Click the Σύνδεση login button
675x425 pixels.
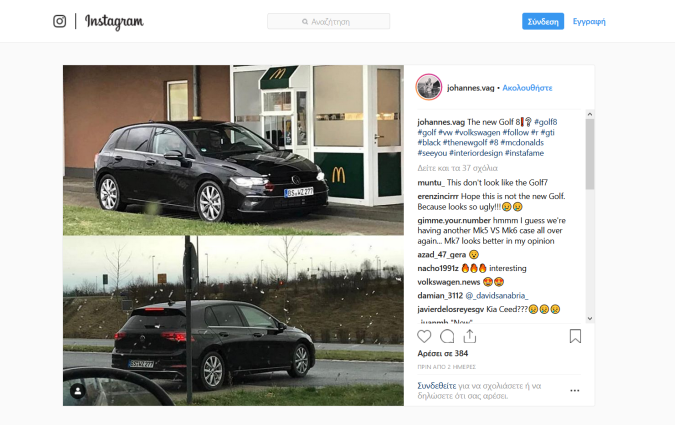[x=543, y=22]
